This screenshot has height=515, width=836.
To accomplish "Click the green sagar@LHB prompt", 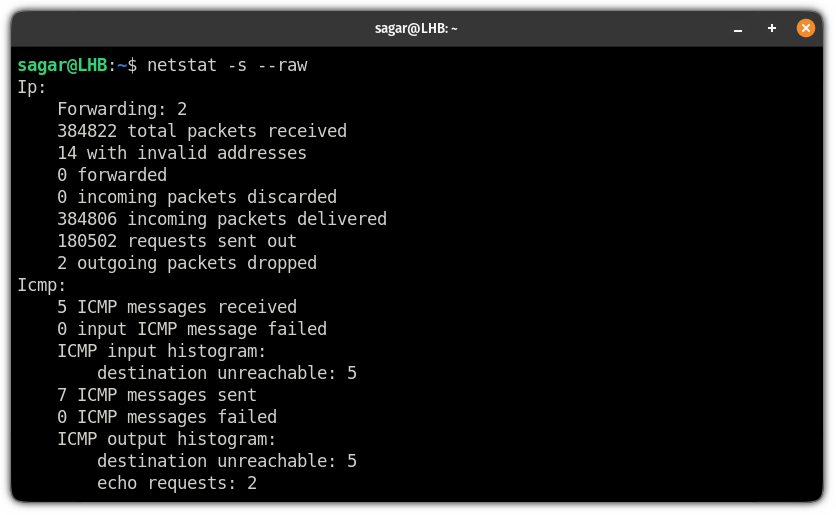I will (62, 66).
